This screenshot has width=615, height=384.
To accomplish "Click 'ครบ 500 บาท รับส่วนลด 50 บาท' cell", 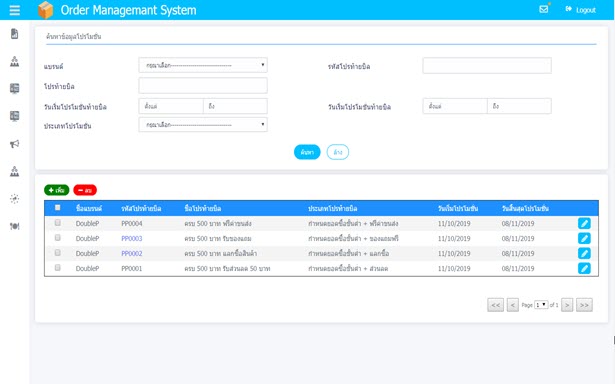I will [x=227, y=269].
